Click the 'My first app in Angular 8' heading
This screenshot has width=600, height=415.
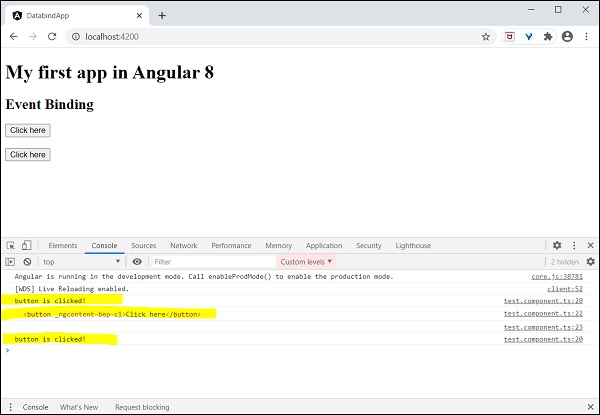click(109, 72)
